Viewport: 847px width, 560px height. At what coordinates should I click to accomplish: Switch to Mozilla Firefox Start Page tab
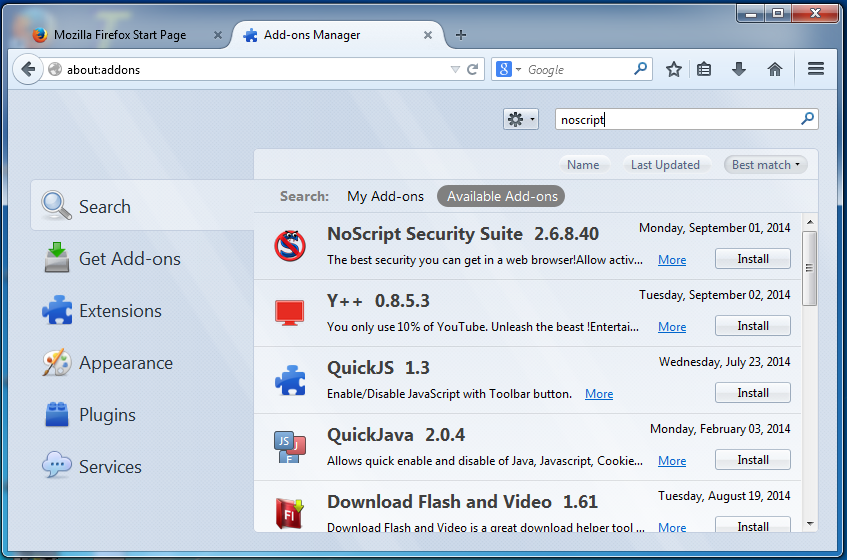coord(119,35)
